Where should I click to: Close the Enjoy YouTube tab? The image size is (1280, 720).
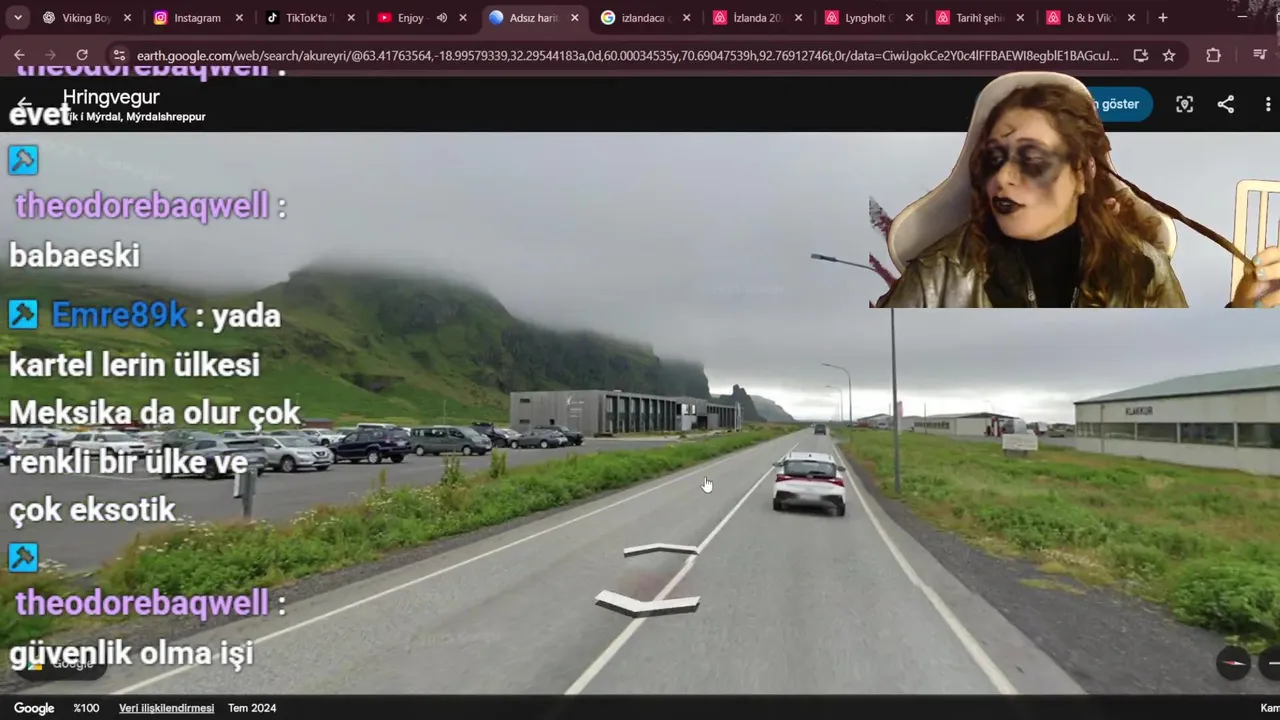463,18
